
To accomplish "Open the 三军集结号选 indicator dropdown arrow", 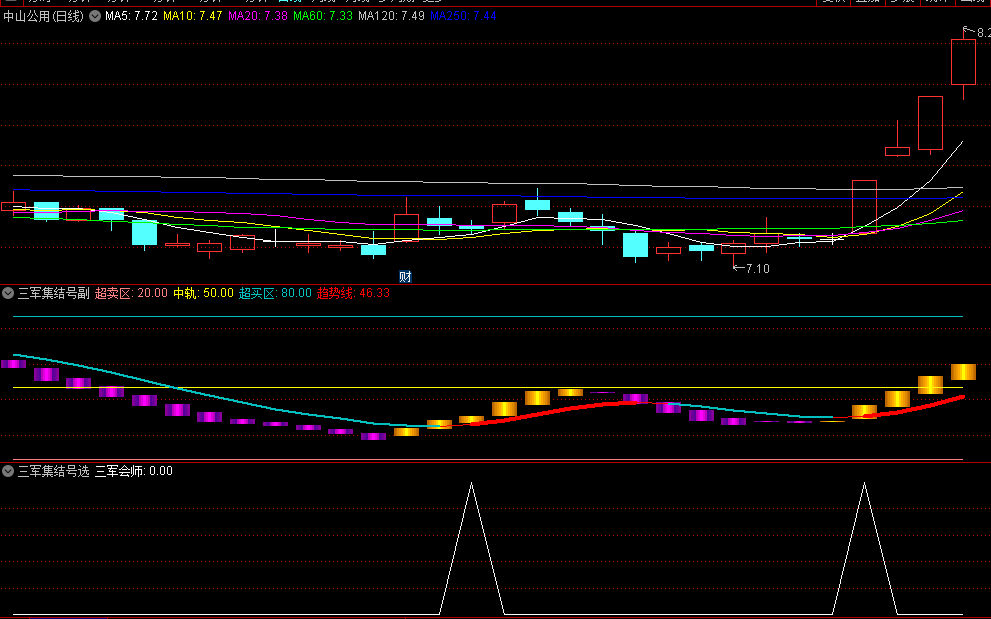I will click(9, 471).
